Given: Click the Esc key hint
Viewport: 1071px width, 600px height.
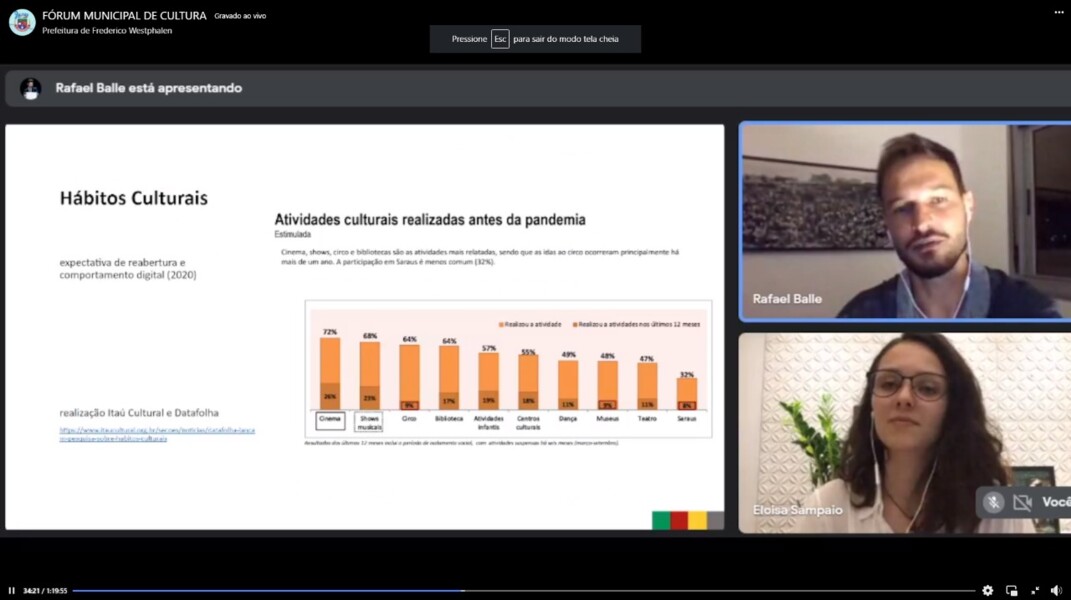Looking at the screenshot, I should click(500, 39).
